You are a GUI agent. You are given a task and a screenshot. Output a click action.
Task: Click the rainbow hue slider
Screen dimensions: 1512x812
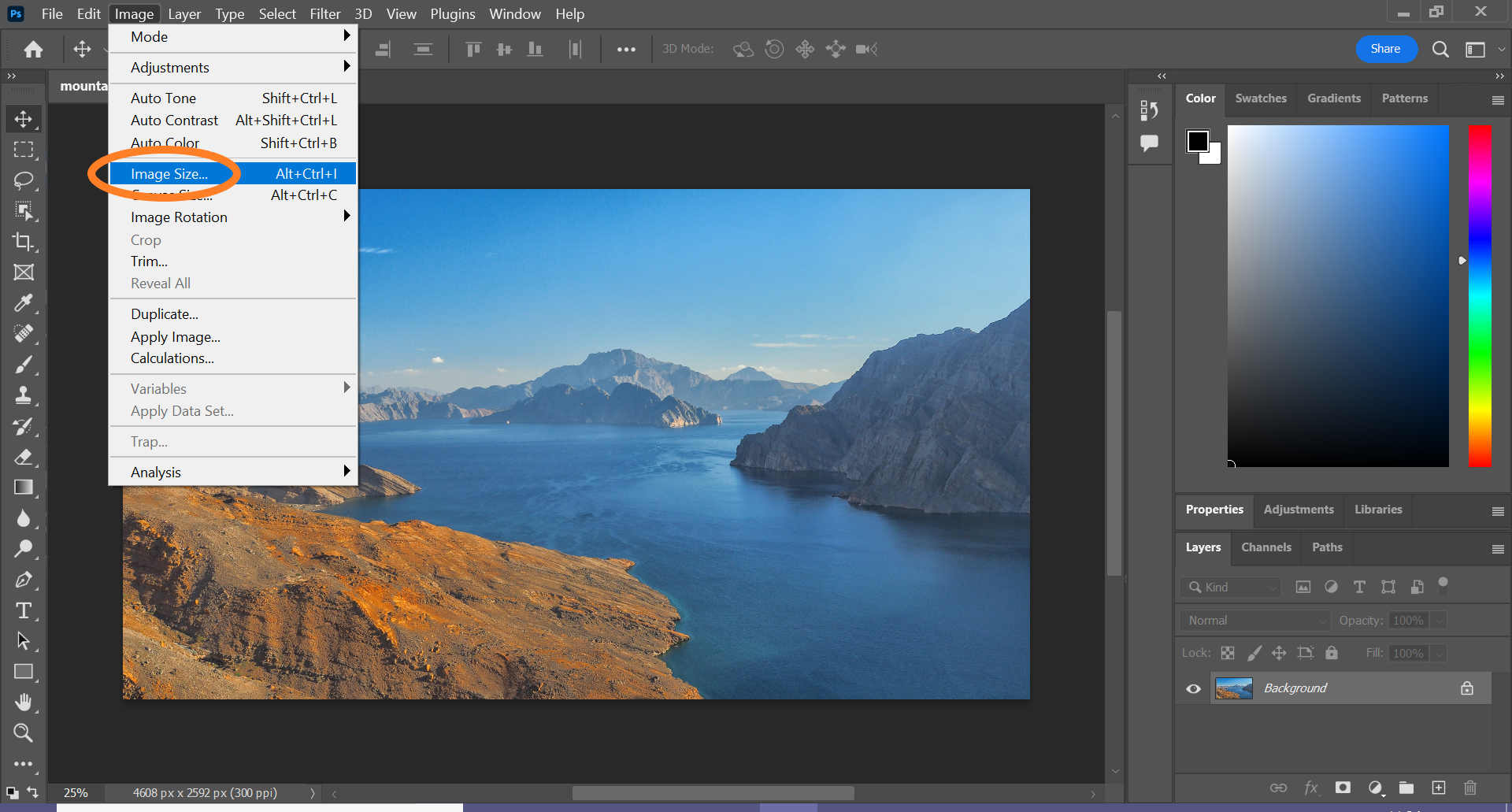tap(1480, 296)
